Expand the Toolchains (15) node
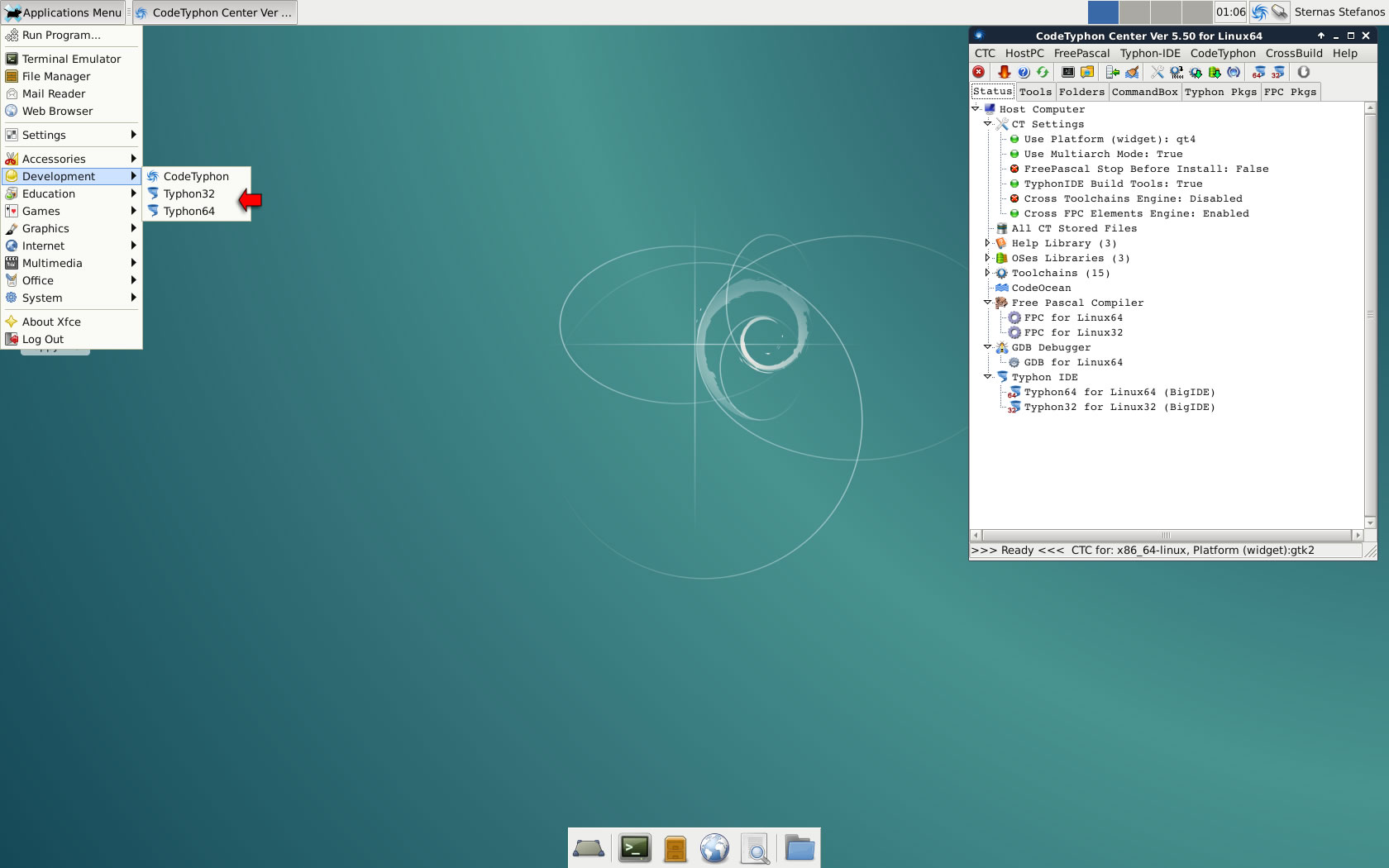The height and width of the screenshot is (868, 1389). (987, 273)
